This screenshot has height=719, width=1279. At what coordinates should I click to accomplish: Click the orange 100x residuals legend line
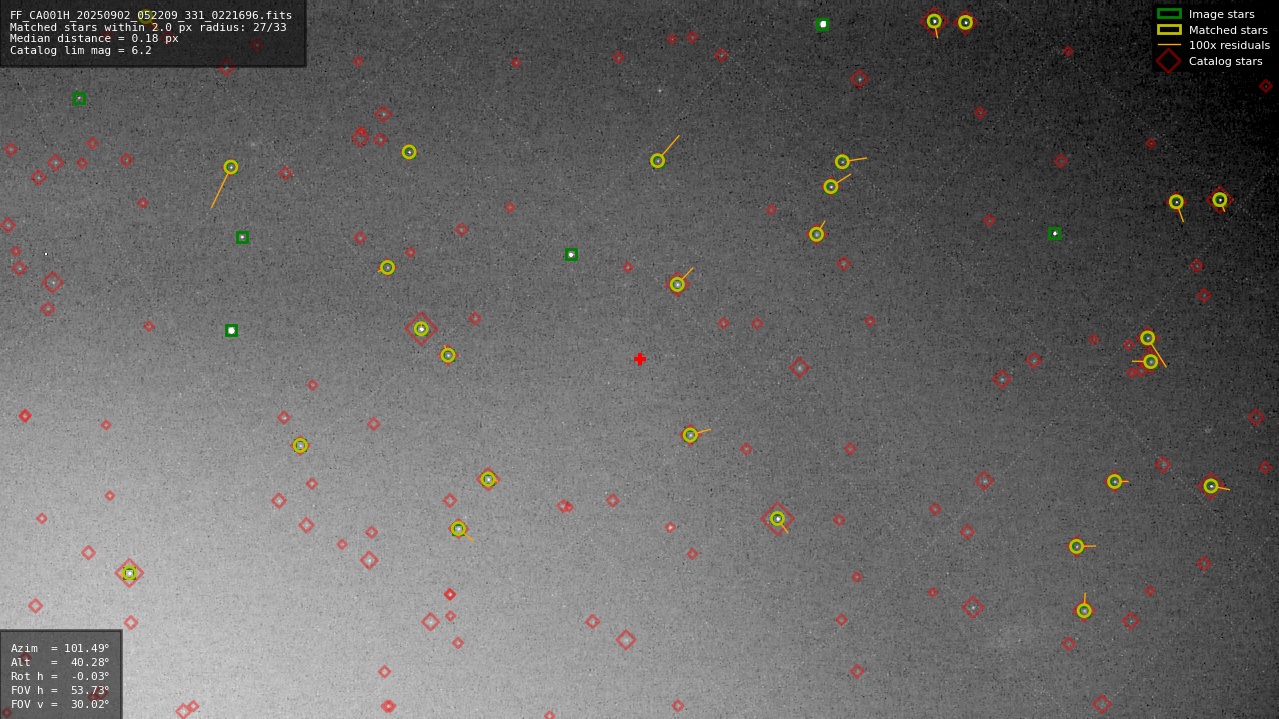[1169, 45]
